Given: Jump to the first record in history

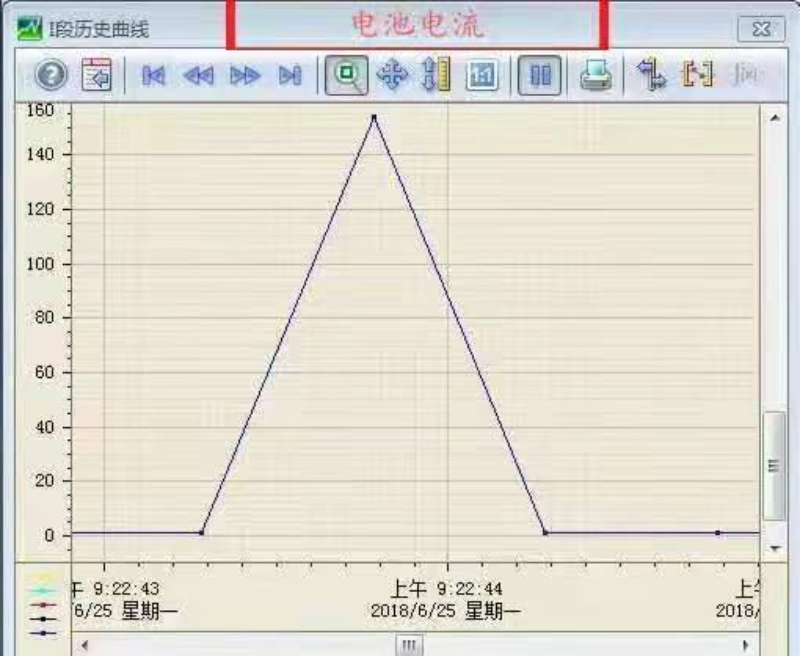Looking at the screenshot, I should click(x=154, y=76).
